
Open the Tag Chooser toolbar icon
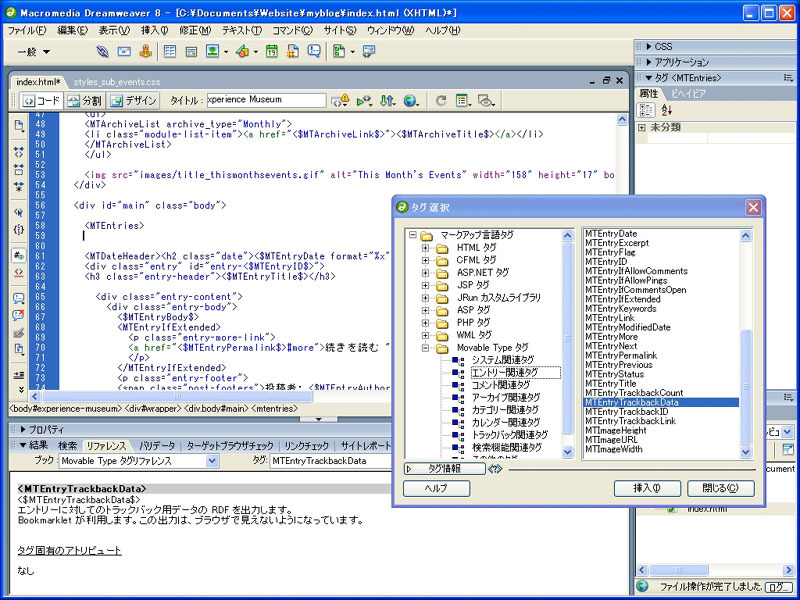[x=368, y=52]
